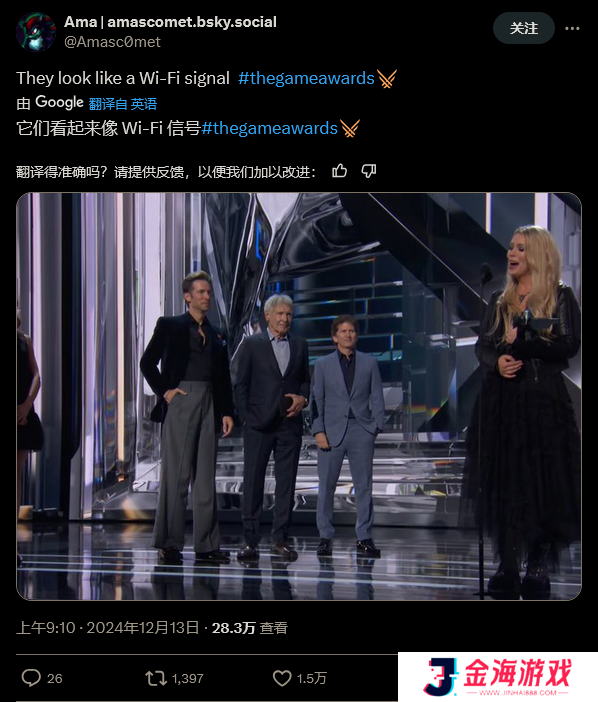Open the three-dot more options menu
This screenshot has width=598, height=702.
pos(572,28)
